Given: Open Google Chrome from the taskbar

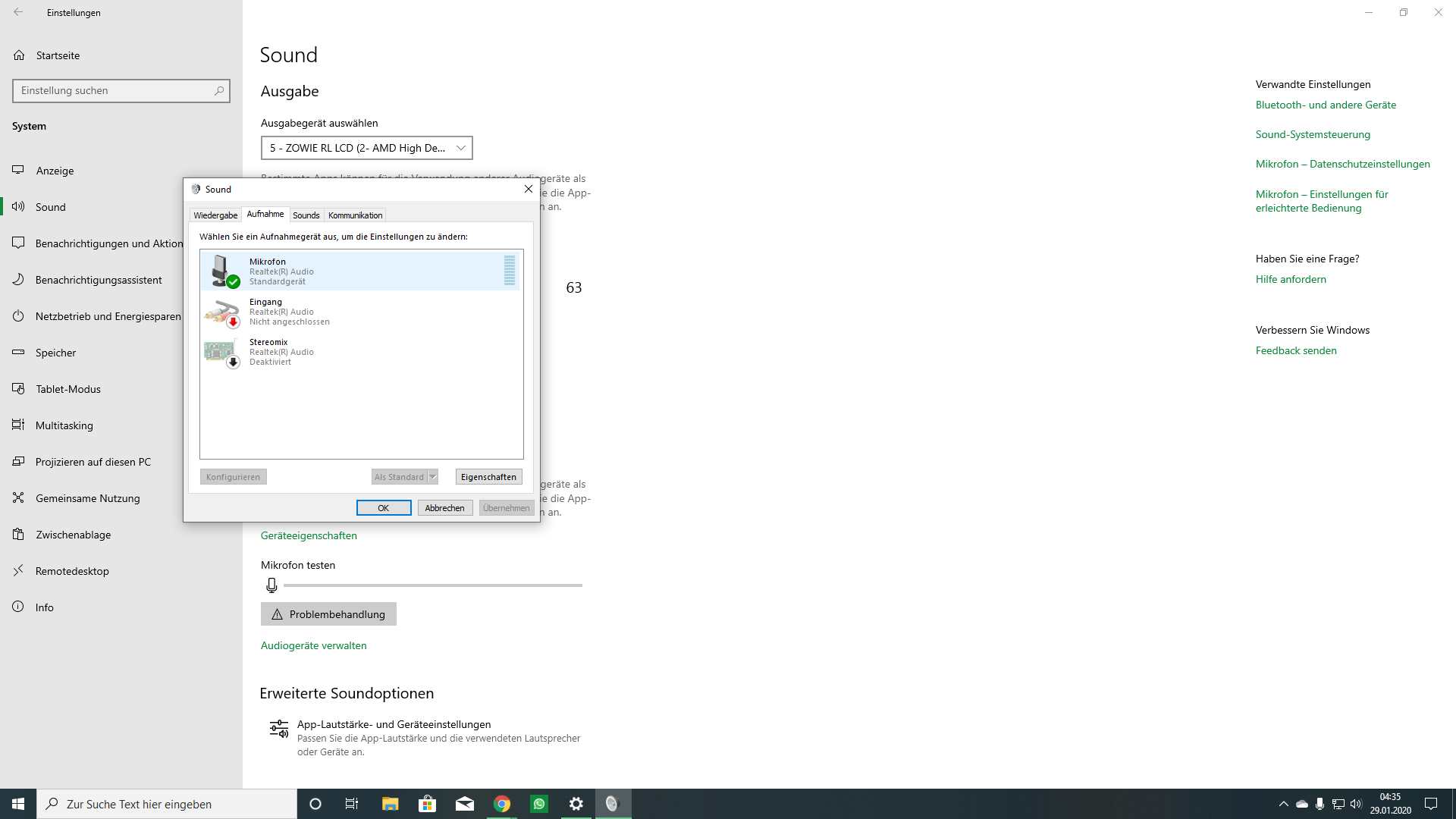Looking at the screenshot, I should (502, 803).
